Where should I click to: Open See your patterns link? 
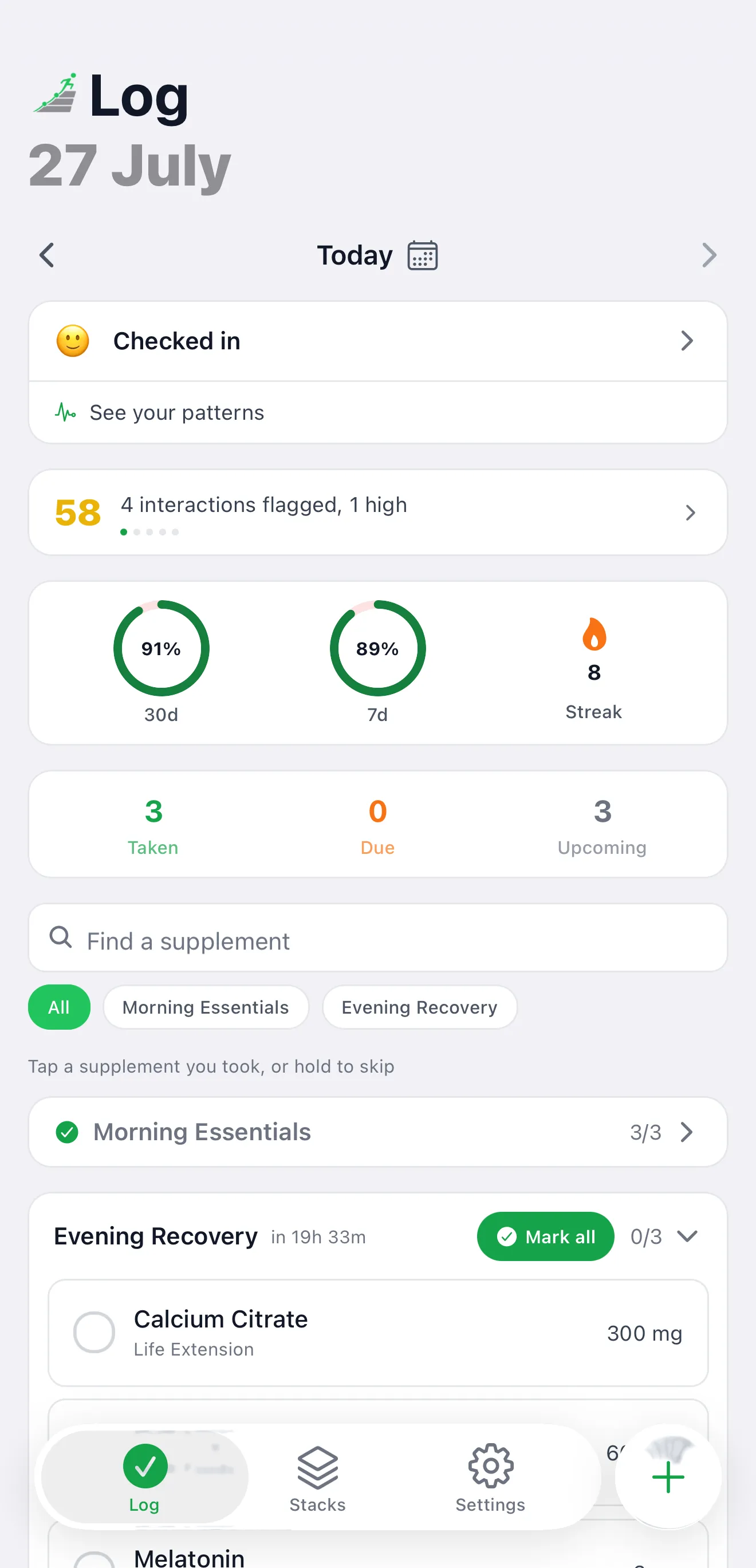coord(176,413)
